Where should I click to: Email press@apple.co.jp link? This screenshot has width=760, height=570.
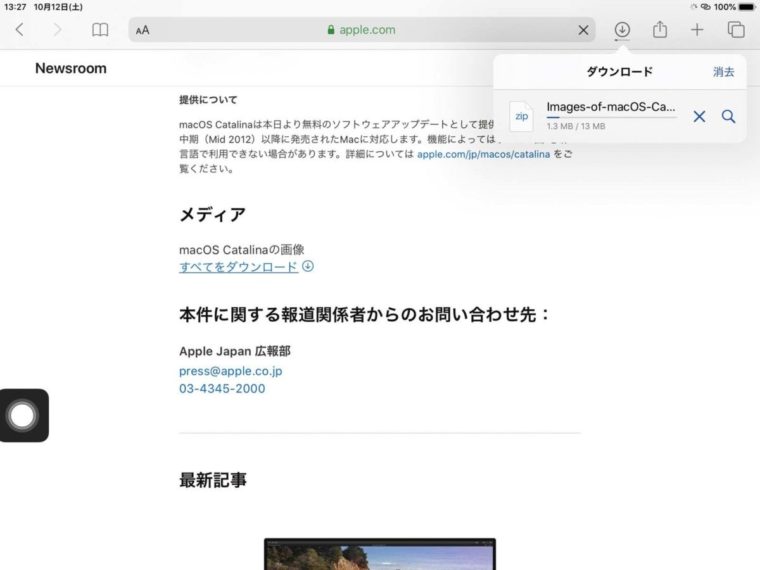click(231, 371)
